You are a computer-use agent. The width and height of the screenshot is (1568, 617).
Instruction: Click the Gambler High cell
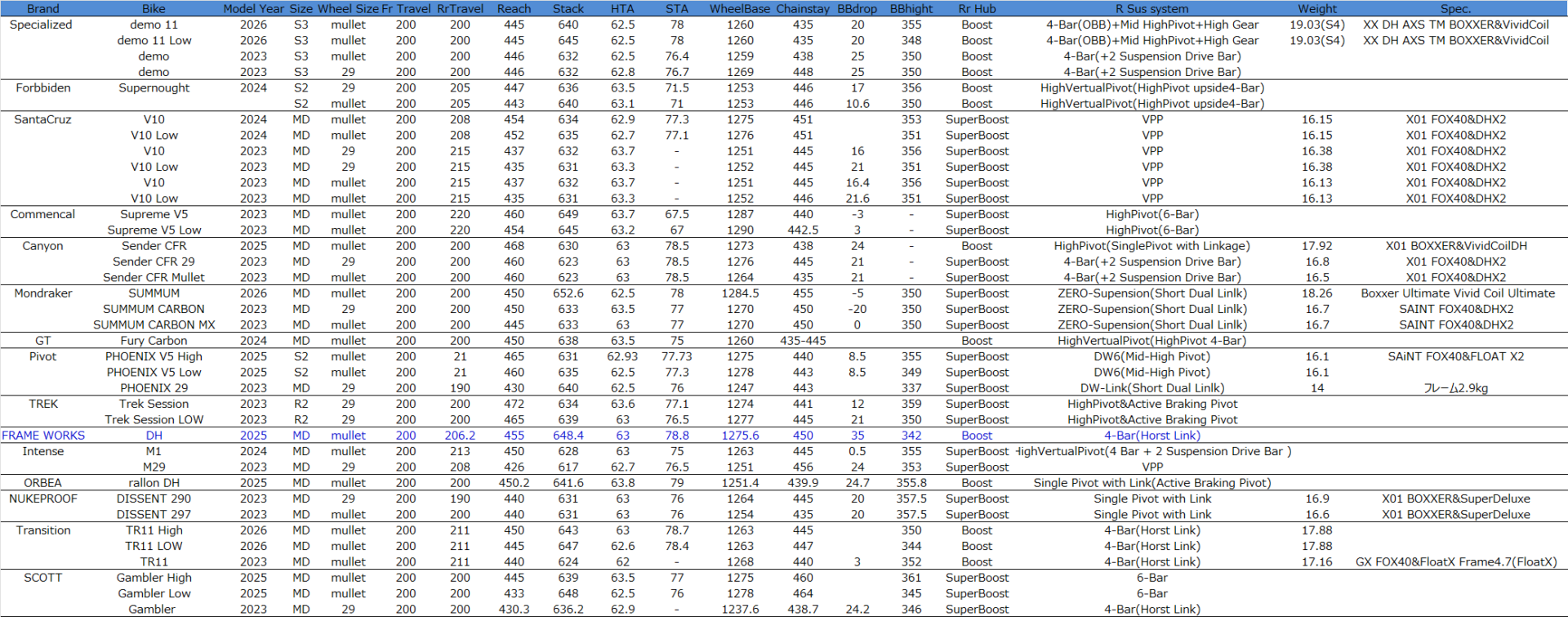coord(154,578)
